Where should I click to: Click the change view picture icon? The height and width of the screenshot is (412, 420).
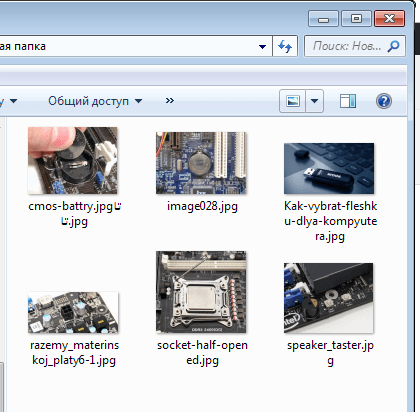[292, 101]
